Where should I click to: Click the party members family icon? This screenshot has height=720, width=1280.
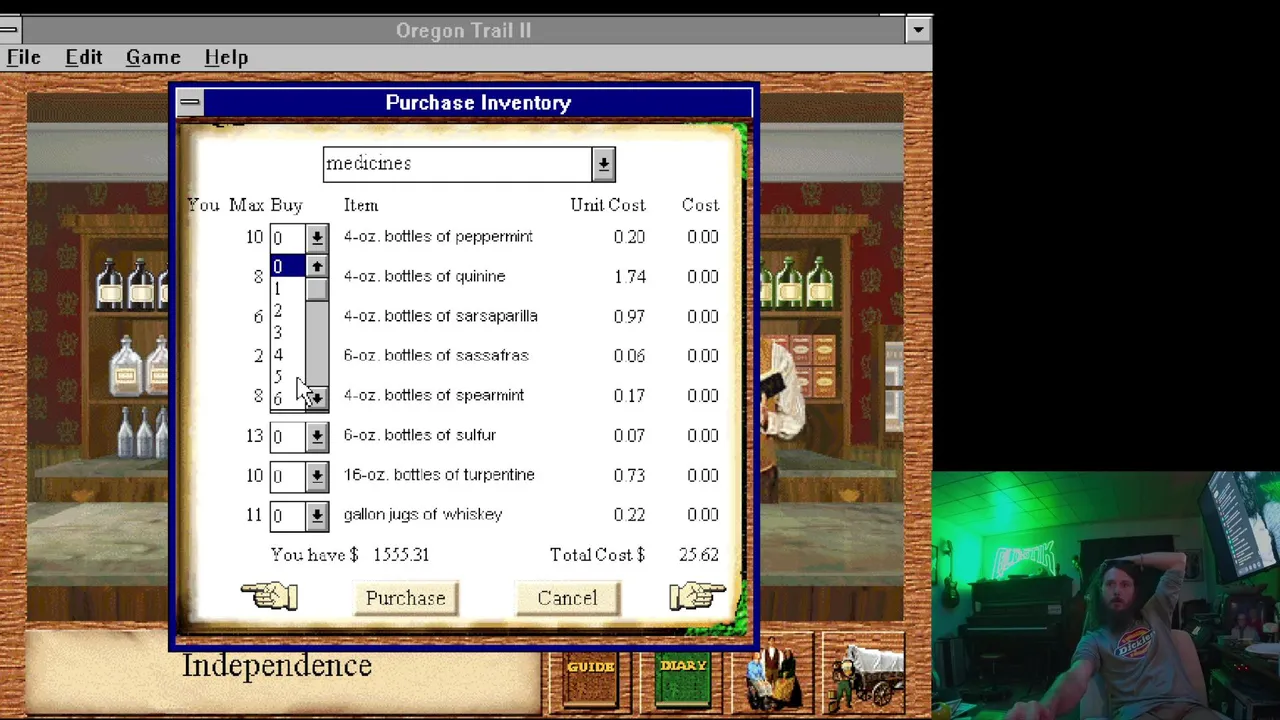pyautogui.click(x=771, y=674)
